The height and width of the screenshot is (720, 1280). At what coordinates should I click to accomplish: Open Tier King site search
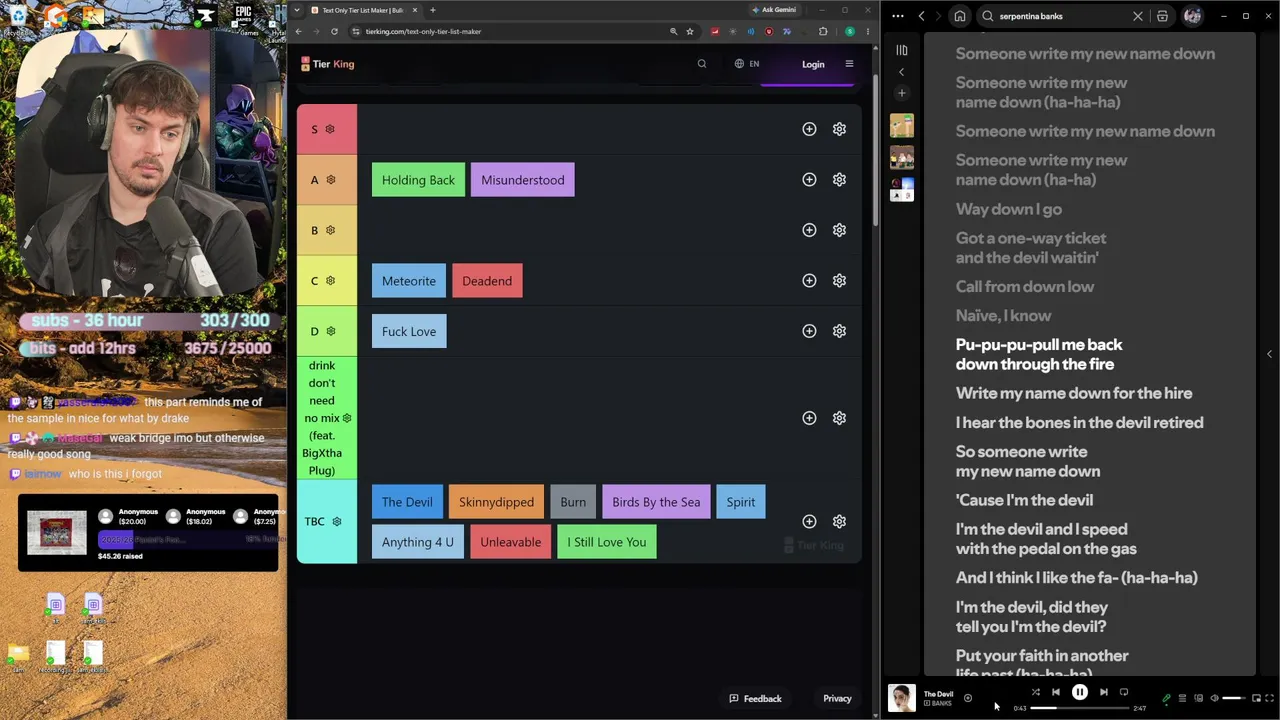pos(701,64)
